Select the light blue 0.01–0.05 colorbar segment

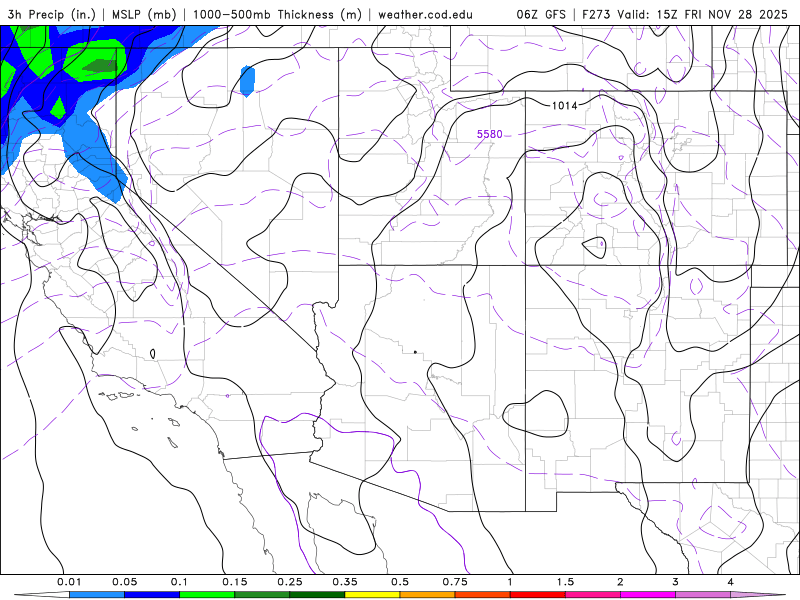tap(97, 595)
